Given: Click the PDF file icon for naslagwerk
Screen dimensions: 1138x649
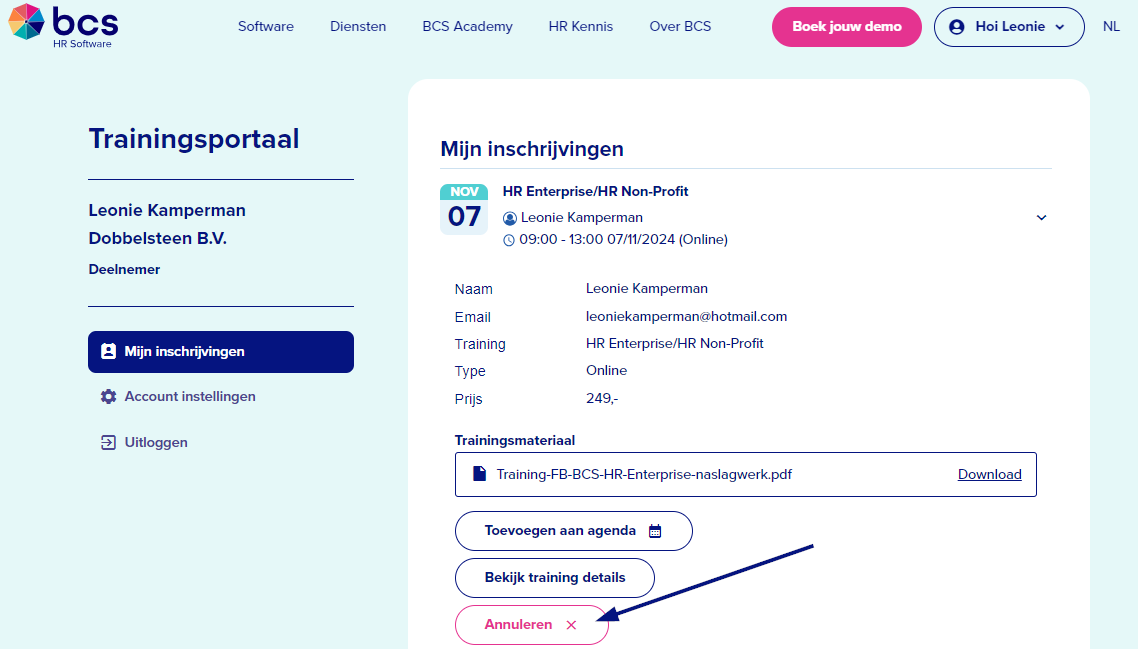Looking at the screenshot, I should [479, 474].
